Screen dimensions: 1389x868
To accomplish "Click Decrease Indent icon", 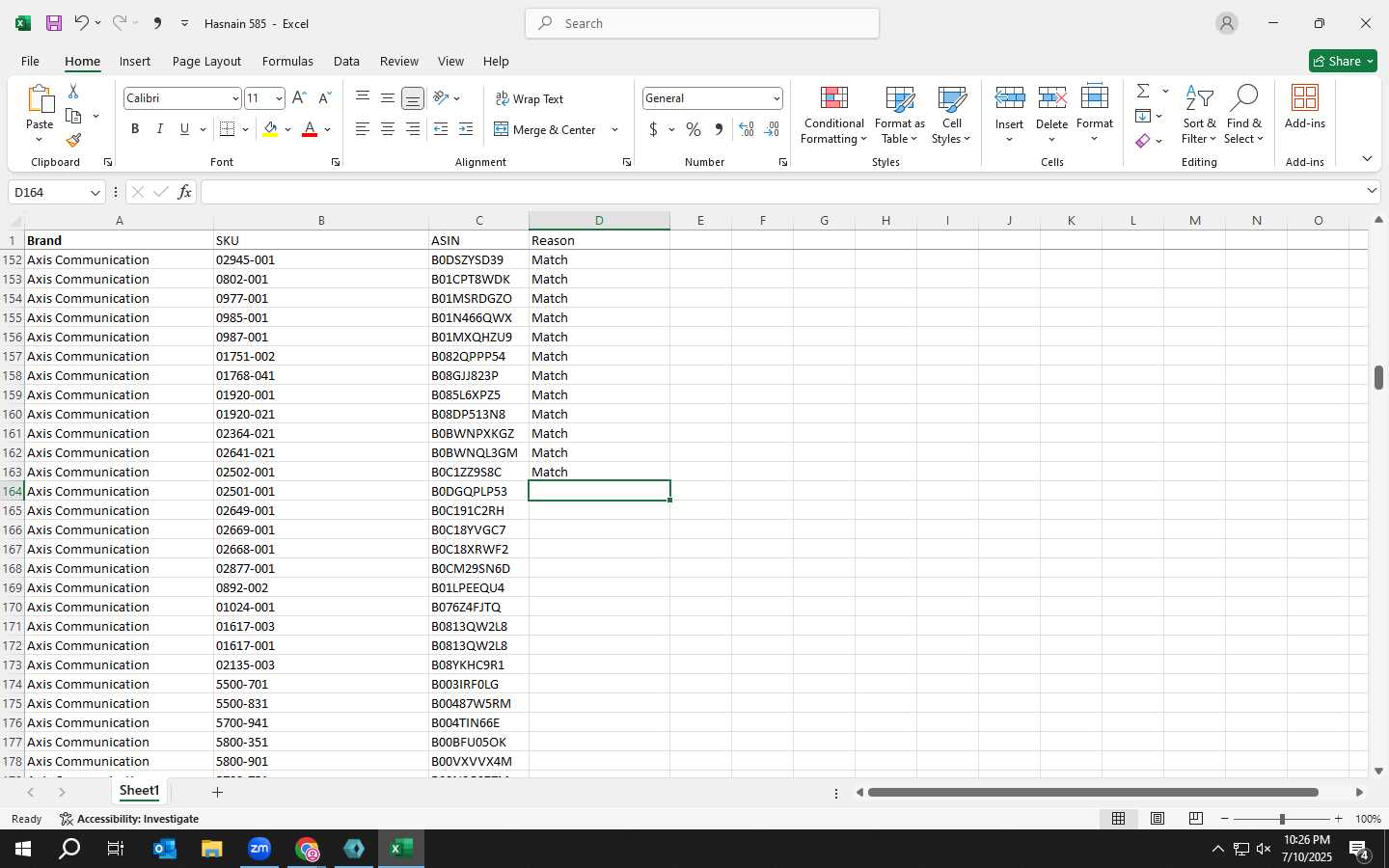I will pos(441,129).
